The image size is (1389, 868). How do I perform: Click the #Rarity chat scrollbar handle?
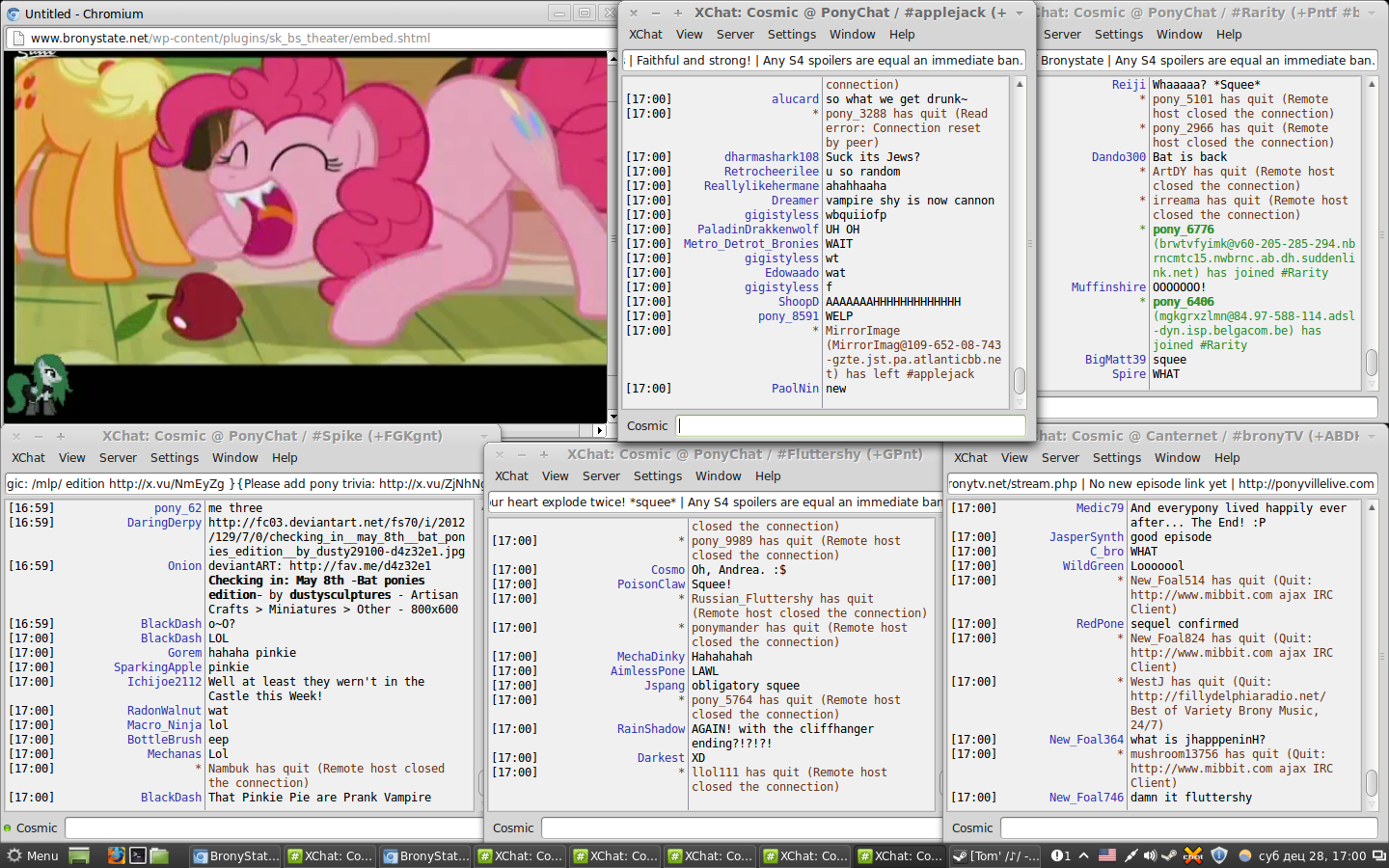tap(1372, 363)
